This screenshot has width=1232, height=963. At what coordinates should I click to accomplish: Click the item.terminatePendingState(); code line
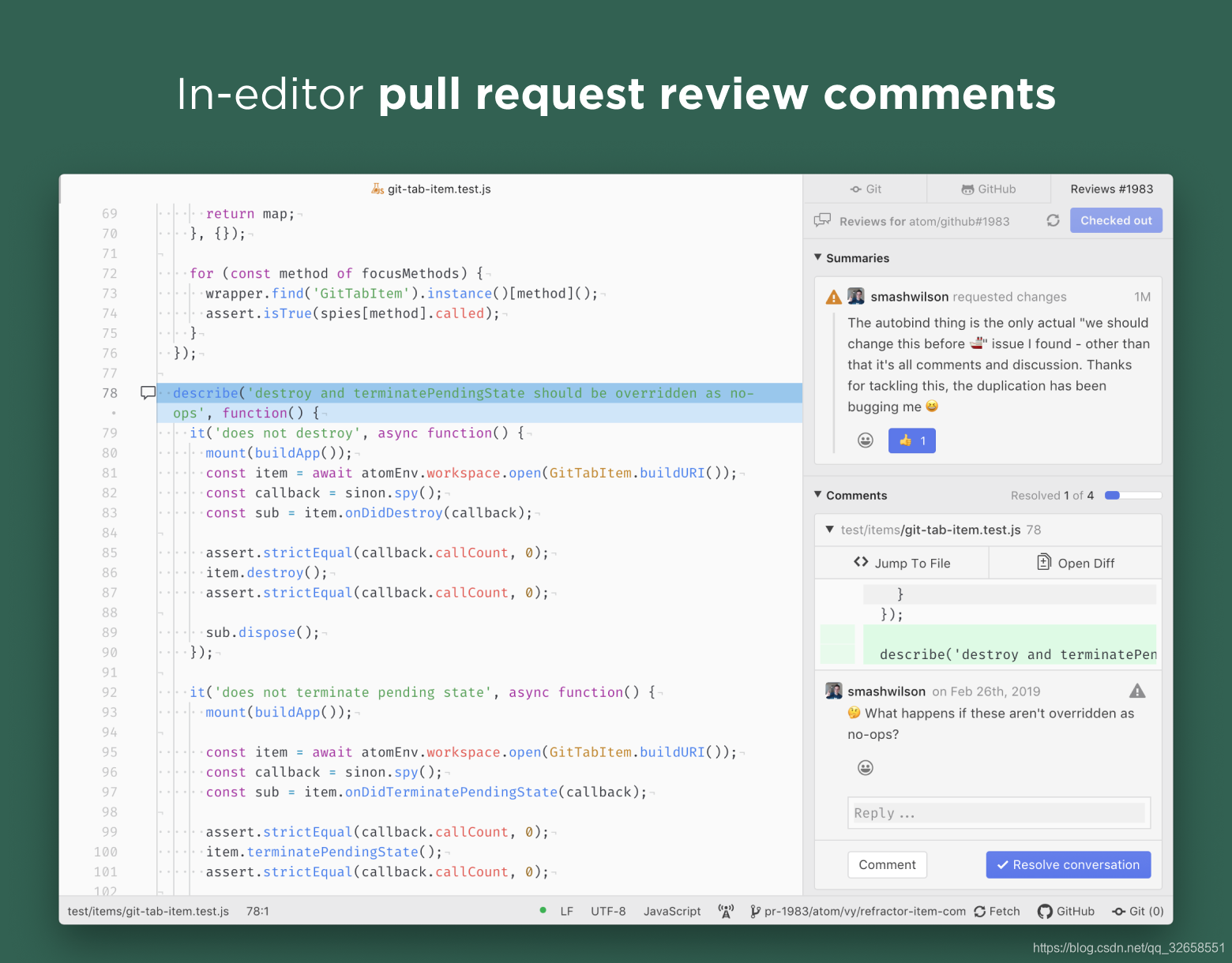point(324,852)
